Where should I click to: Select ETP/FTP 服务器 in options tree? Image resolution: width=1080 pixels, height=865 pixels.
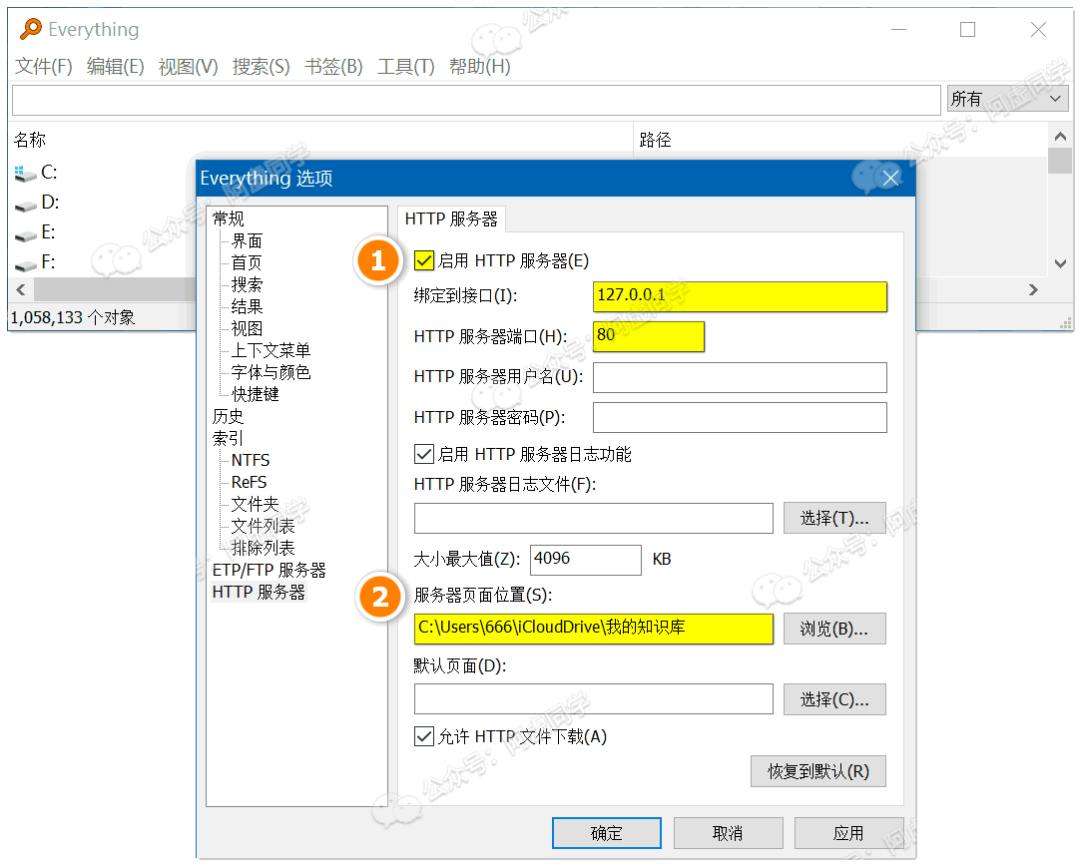click(x=269, y=570)
